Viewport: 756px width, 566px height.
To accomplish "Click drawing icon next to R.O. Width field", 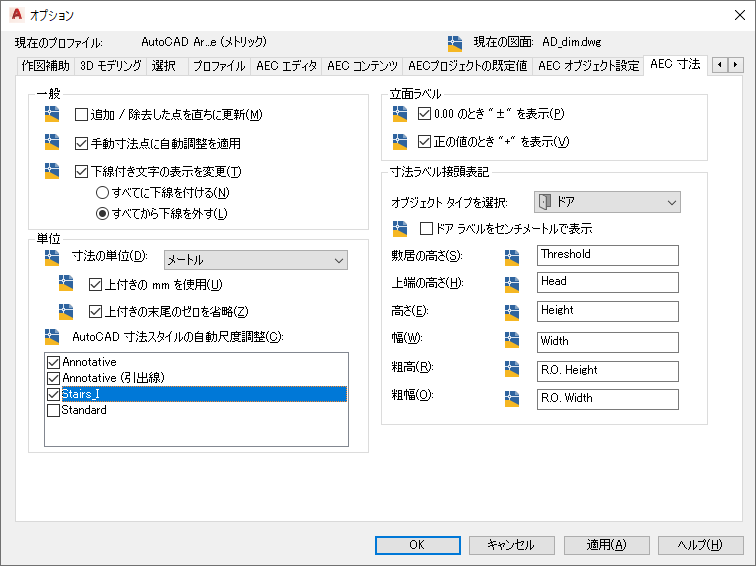I will [x=512, y=398].
